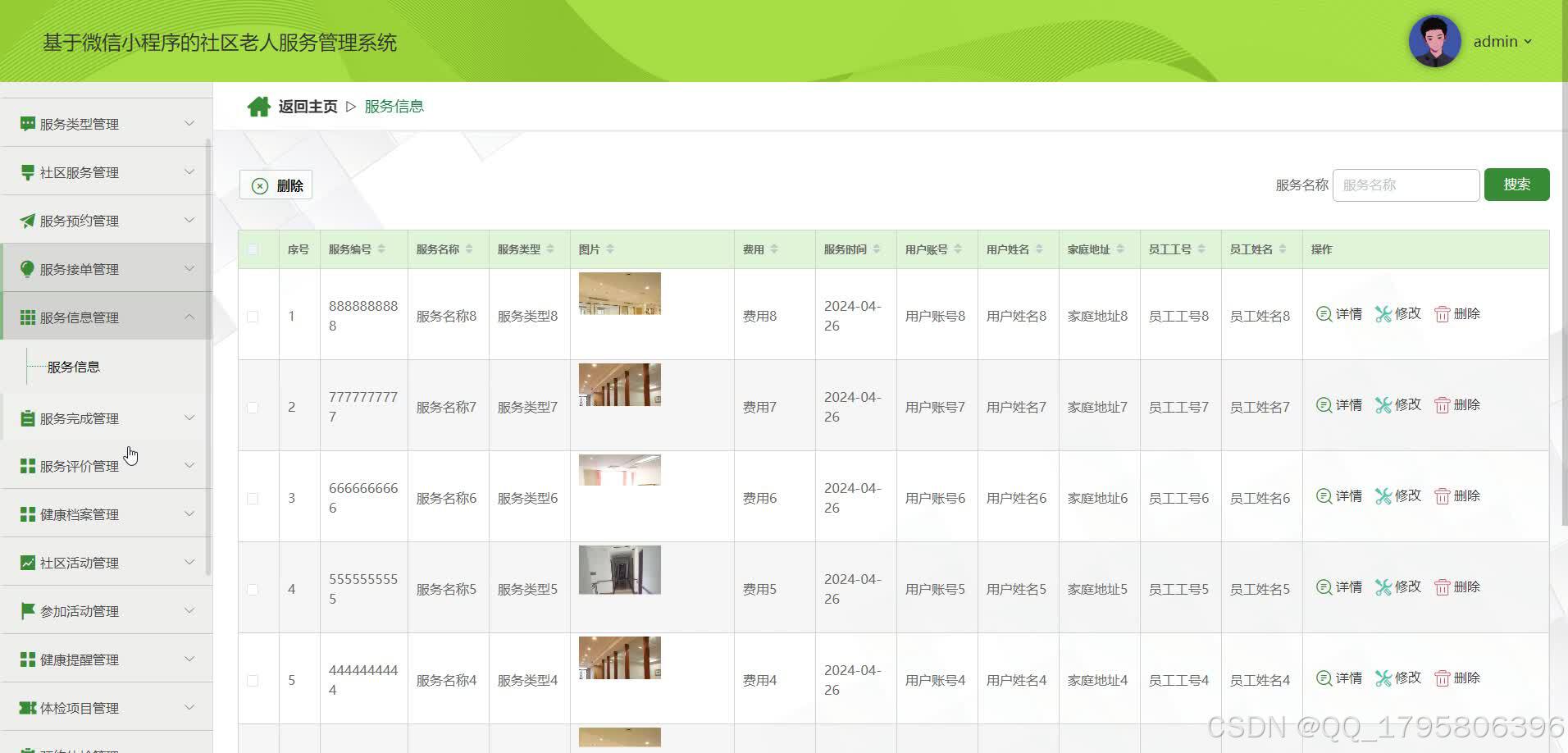Viewport: 1568px width, 753px height.
Task: Expand the 健康档案管理 chevron
Action: click(x=189, y=514)
